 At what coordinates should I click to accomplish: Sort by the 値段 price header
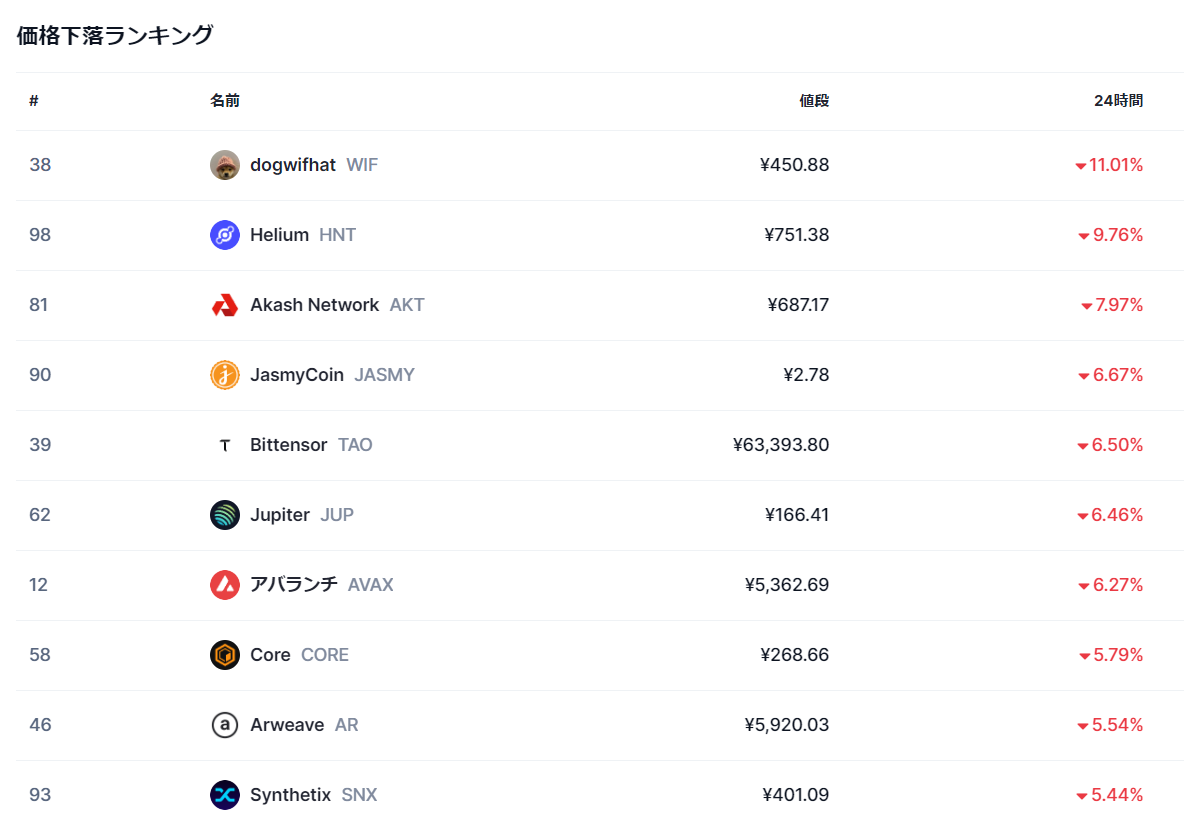[814, 101]
